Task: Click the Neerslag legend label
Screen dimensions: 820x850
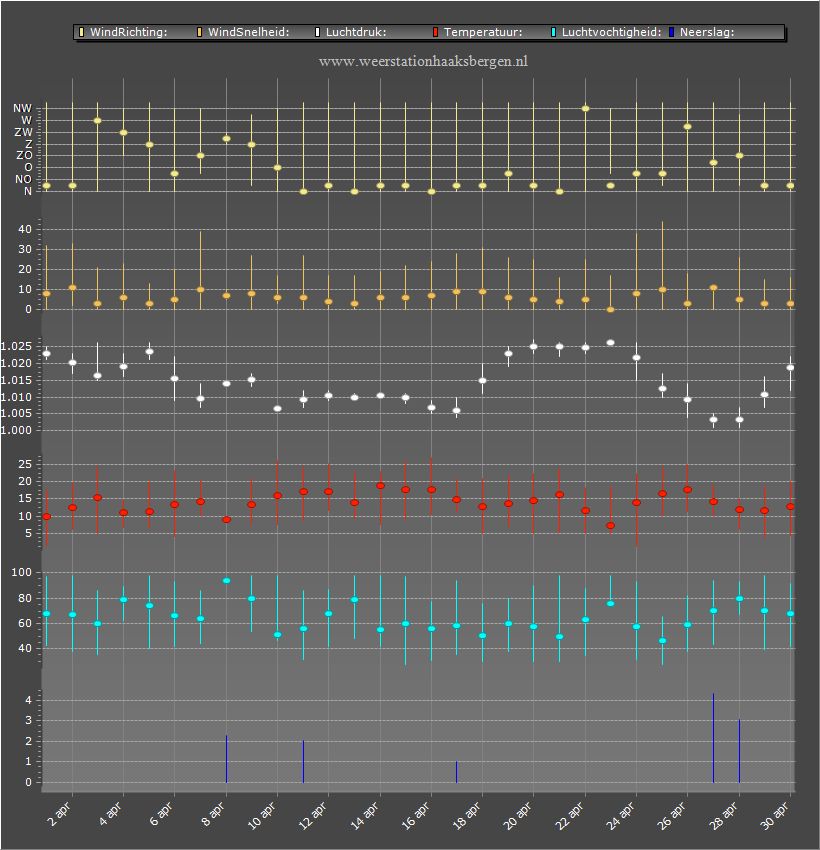Action: coord(707,32)
